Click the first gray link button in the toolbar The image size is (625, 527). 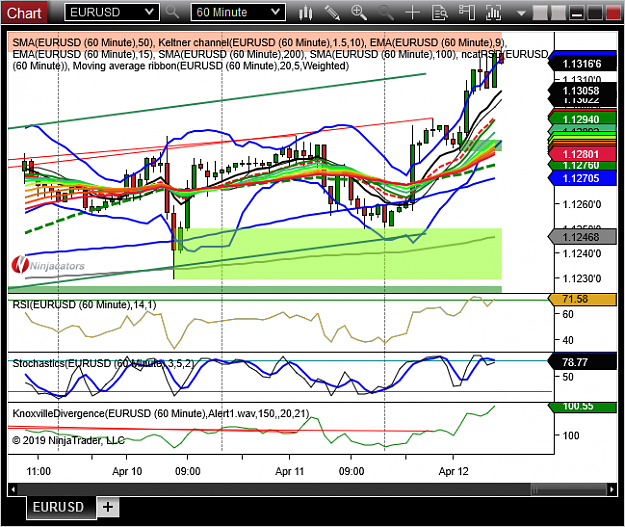[540, 13]
